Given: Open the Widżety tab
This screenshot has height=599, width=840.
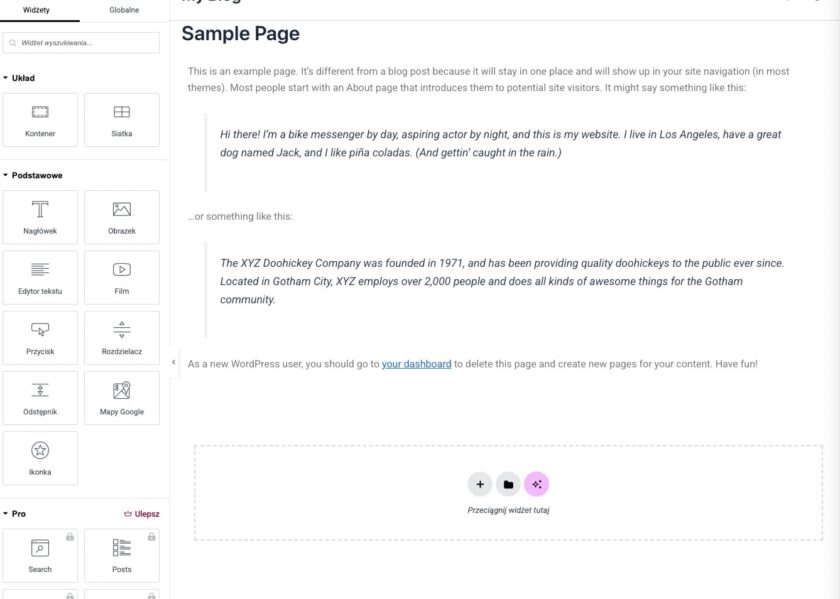Looking at the screenshot, I should (x=37, y=10).
